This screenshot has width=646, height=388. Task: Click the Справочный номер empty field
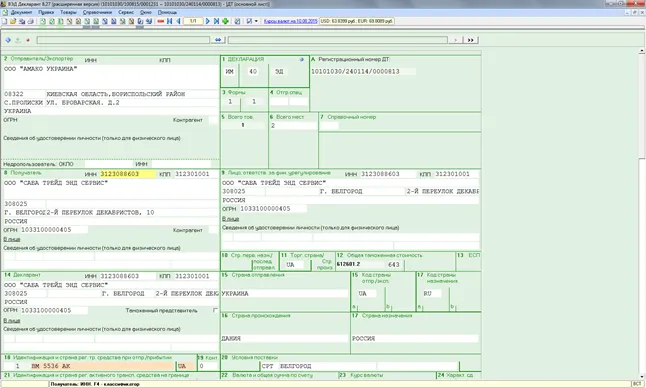point(329,126)
